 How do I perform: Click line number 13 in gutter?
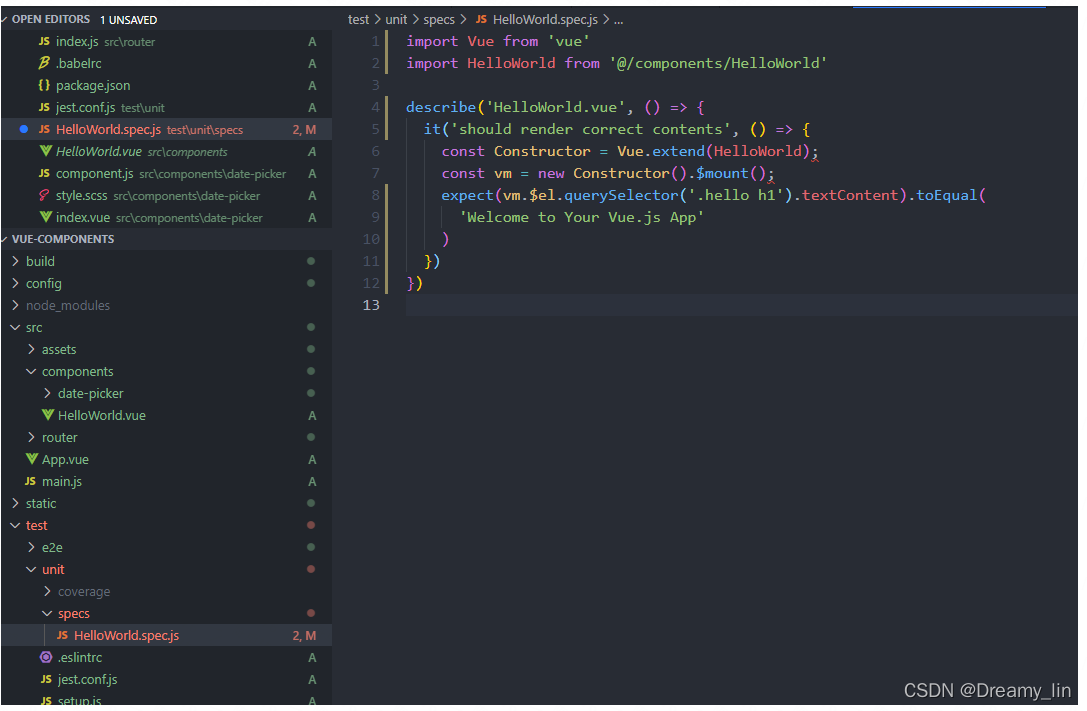371,305
